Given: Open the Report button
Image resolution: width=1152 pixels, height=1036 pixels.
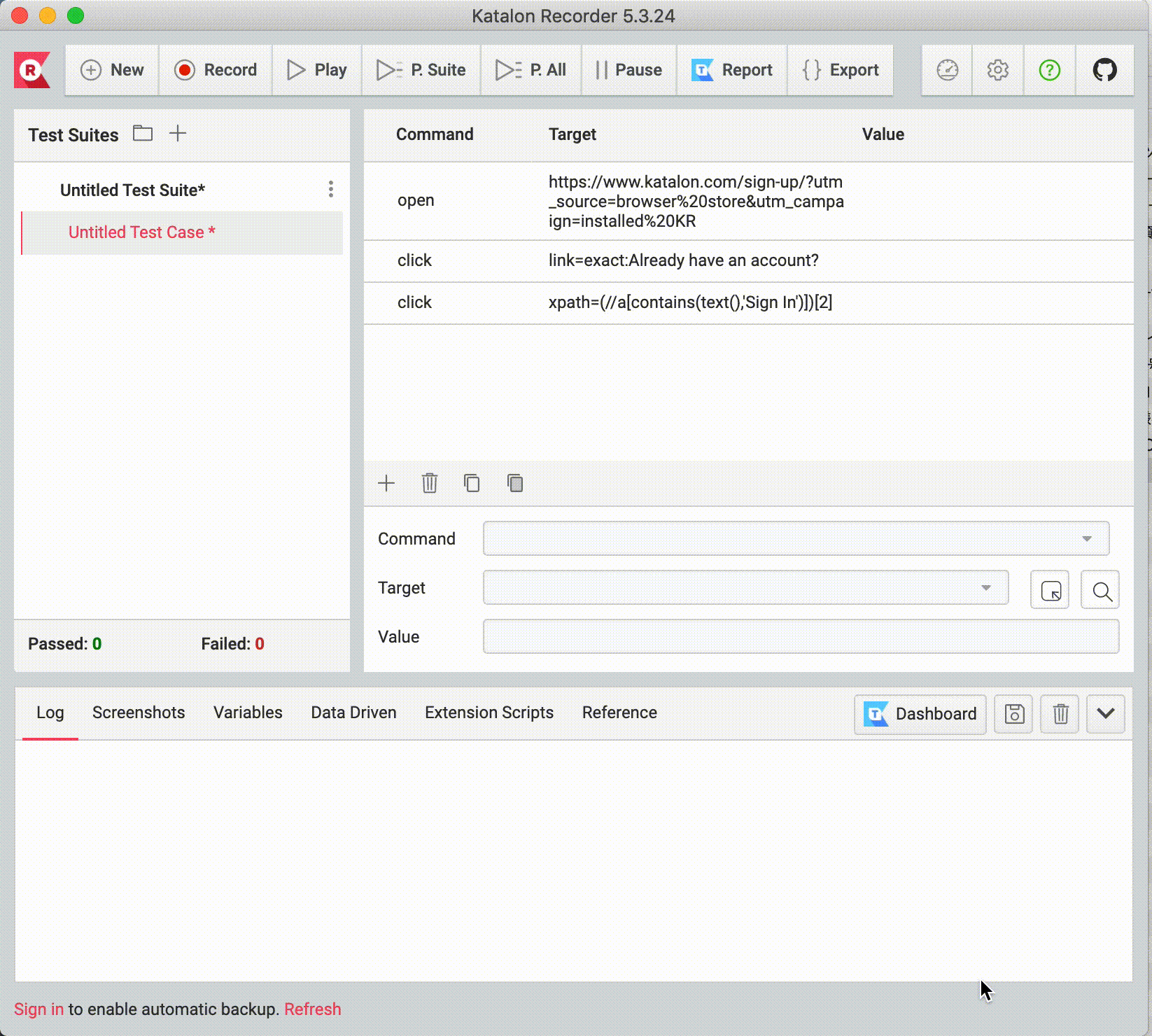Looking at the screenshot, I should coord(732,70).
